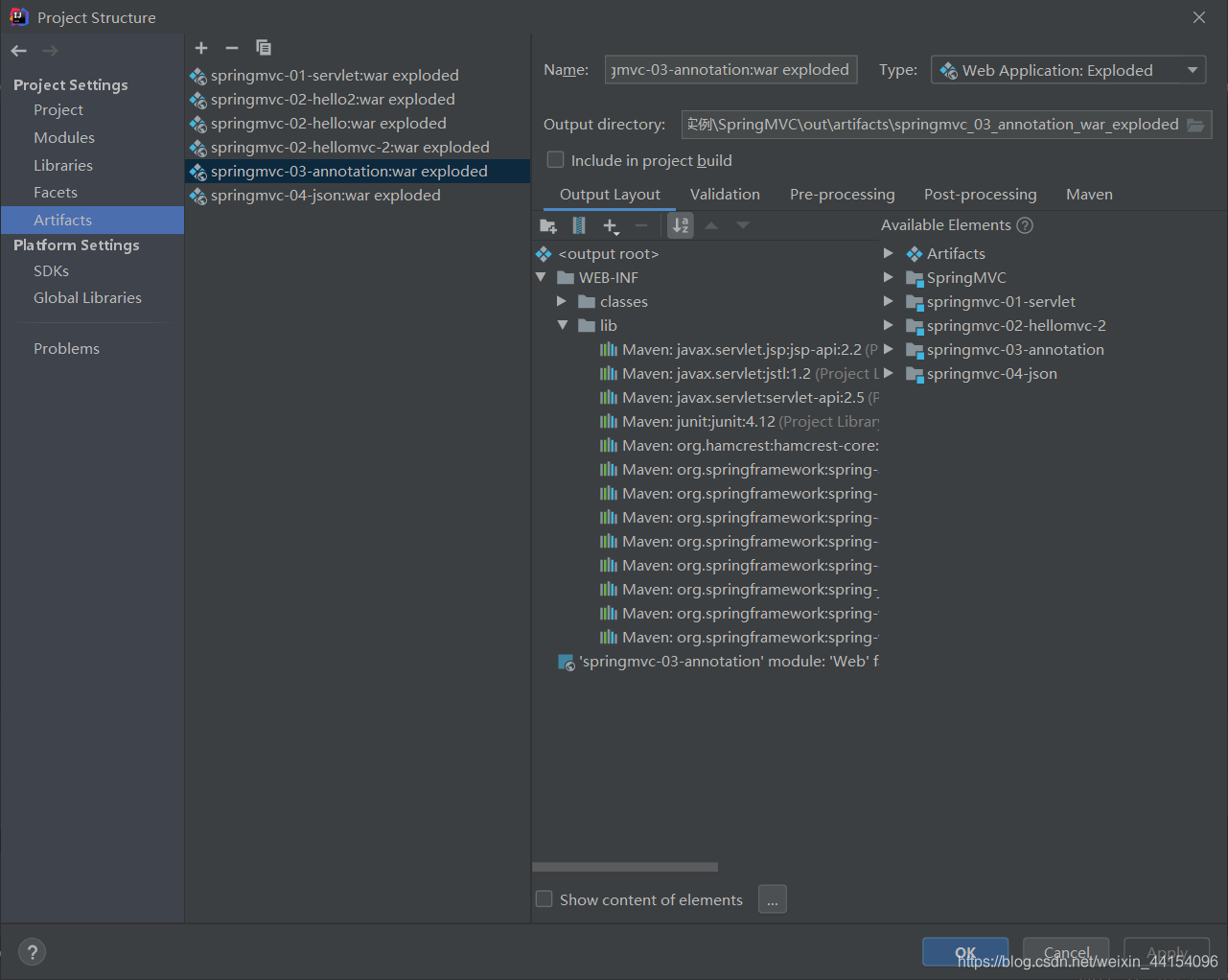1228x980 pixels.
Task: Open Modules in Project Settings
Action: coord(64,138)
